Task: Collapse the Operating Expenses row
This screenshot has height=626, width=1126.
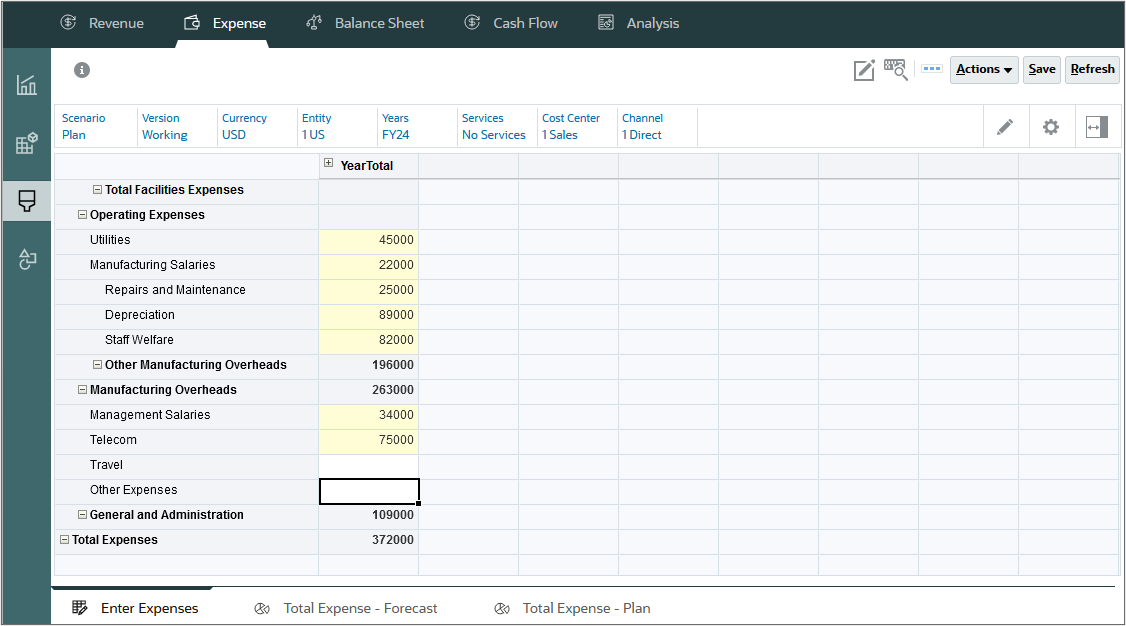Action: point(82,214)
